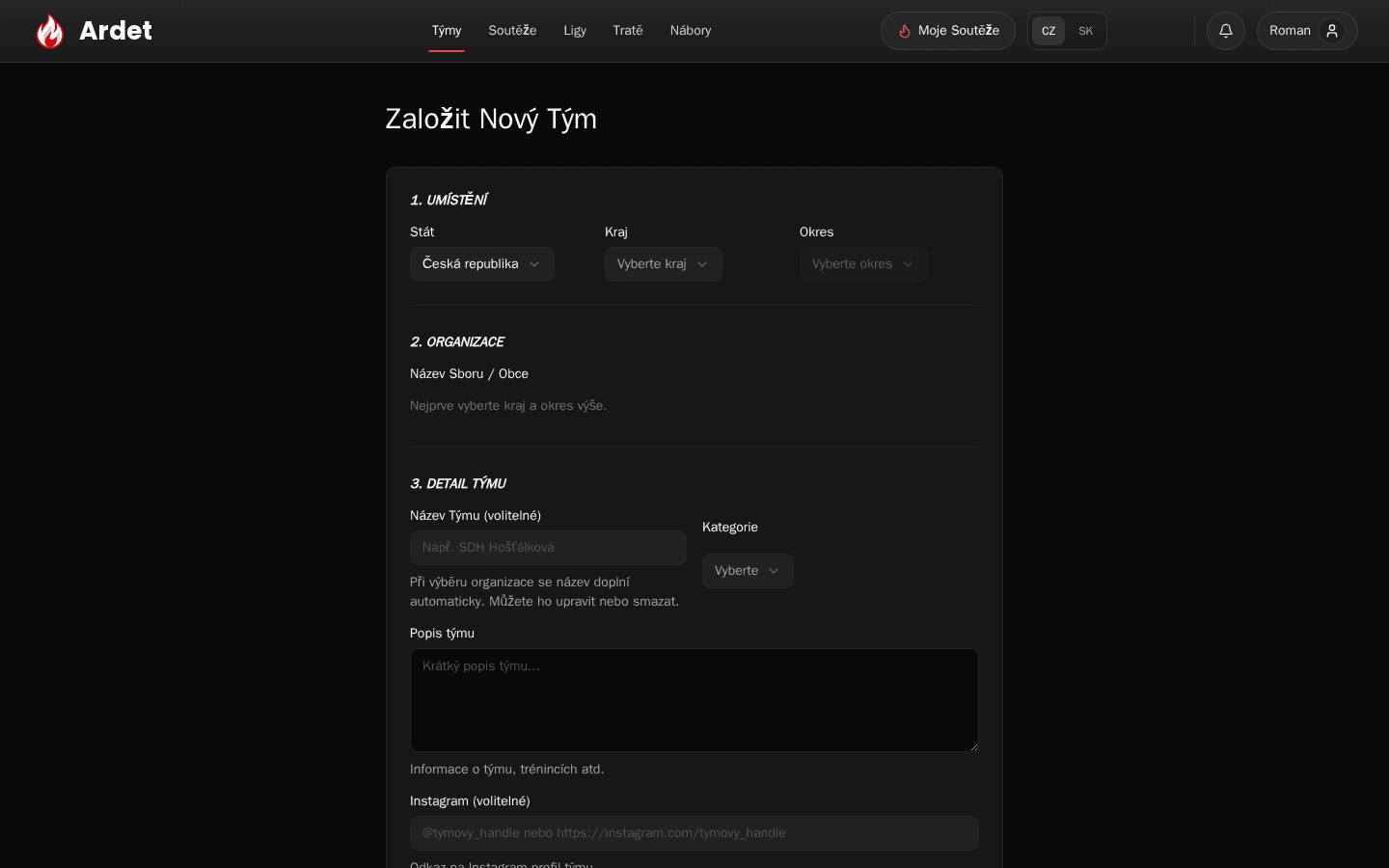Image resolution: width=1389 pixels, height=868 pixels.
Task: Open the Okres Vyberte okres dropdown
Action: click(x=864, y=264)
